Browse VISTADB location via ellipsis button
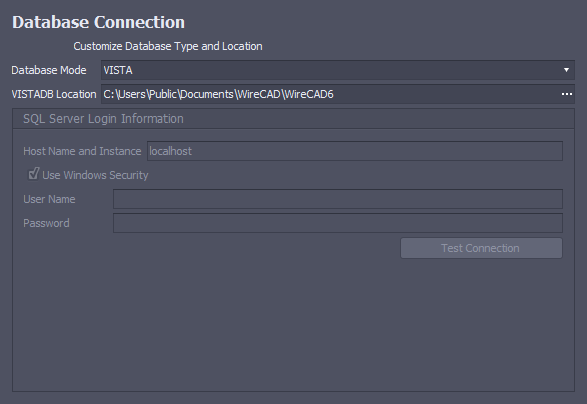 pos(567,94)
